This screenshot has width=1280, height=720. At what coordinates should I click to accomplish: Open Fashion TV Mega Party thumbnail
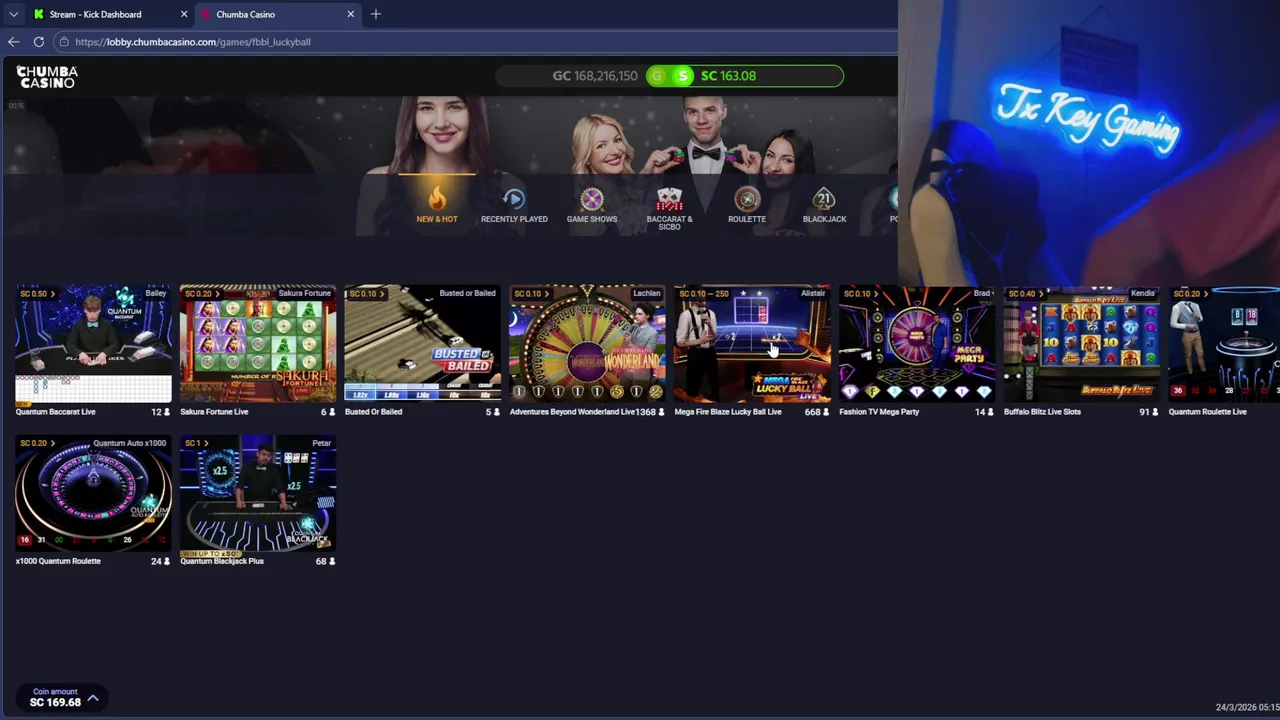click(917, 345)
